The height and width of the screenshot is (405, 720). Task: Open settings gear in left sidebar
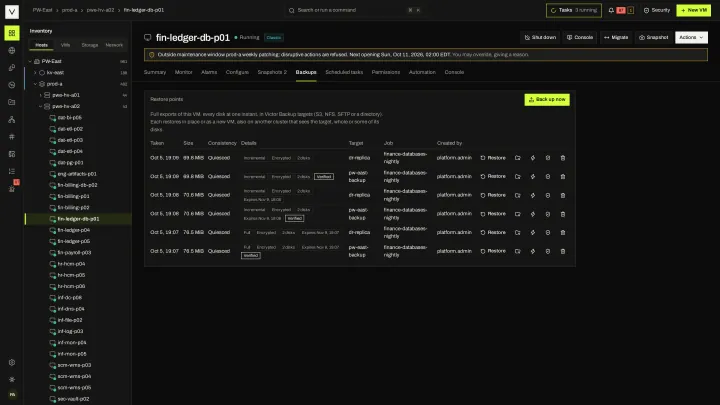click(x=11, y=362)
